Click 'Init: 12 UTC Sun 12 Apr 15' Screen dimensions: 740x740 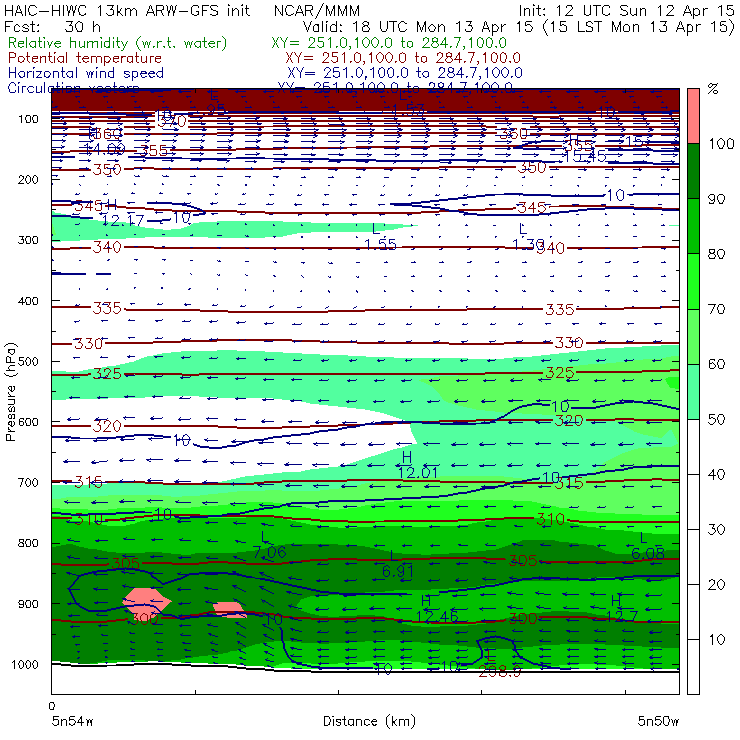click(626, 10)
